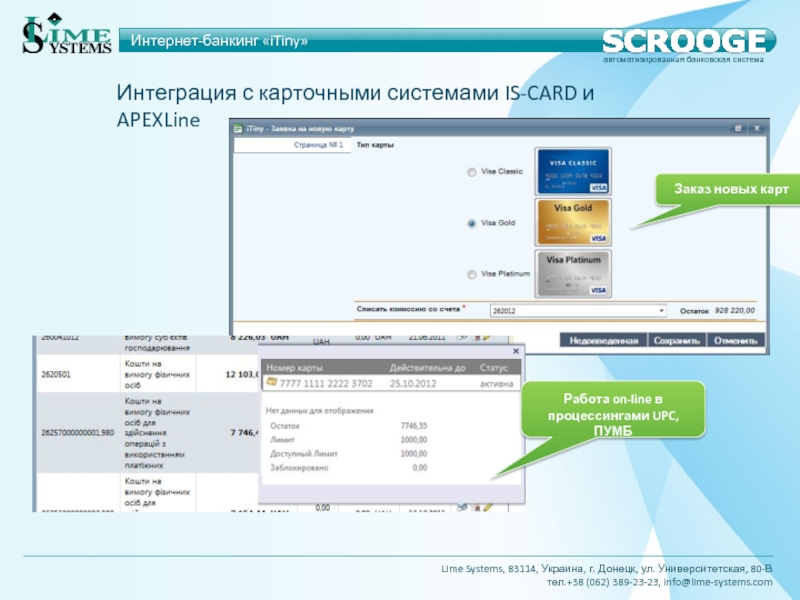Screen dimensions: 800x600
Task: Close the iTiny new card request window
Action: coord(757,128)
